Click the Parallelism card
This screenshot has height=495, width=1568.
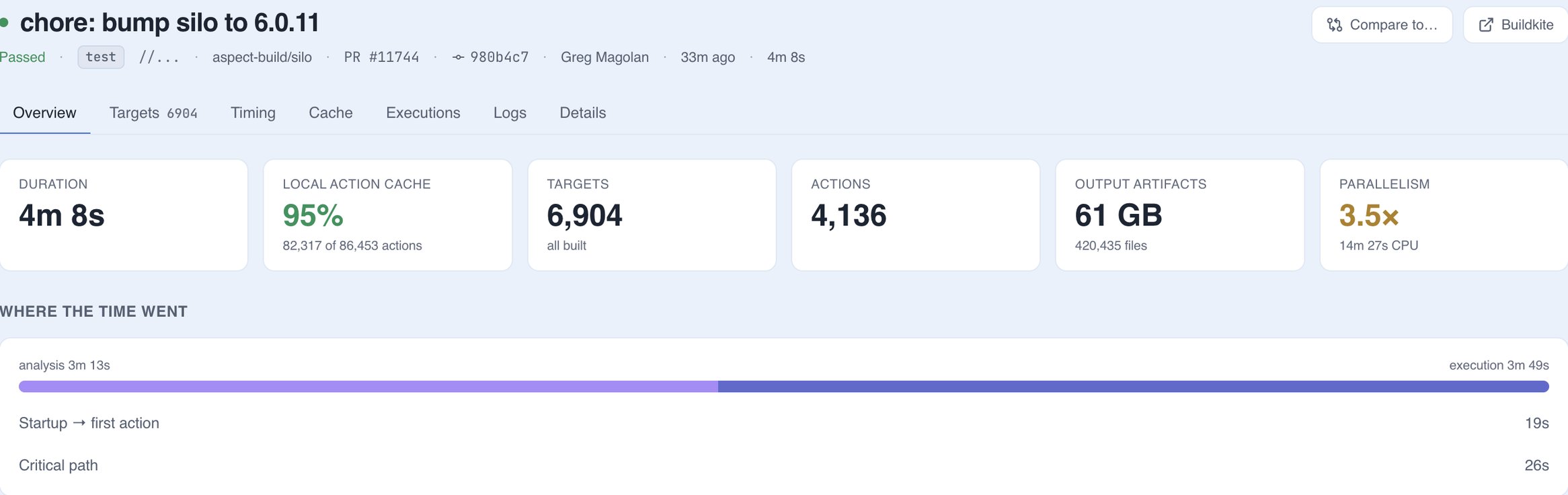(1444, 215)
